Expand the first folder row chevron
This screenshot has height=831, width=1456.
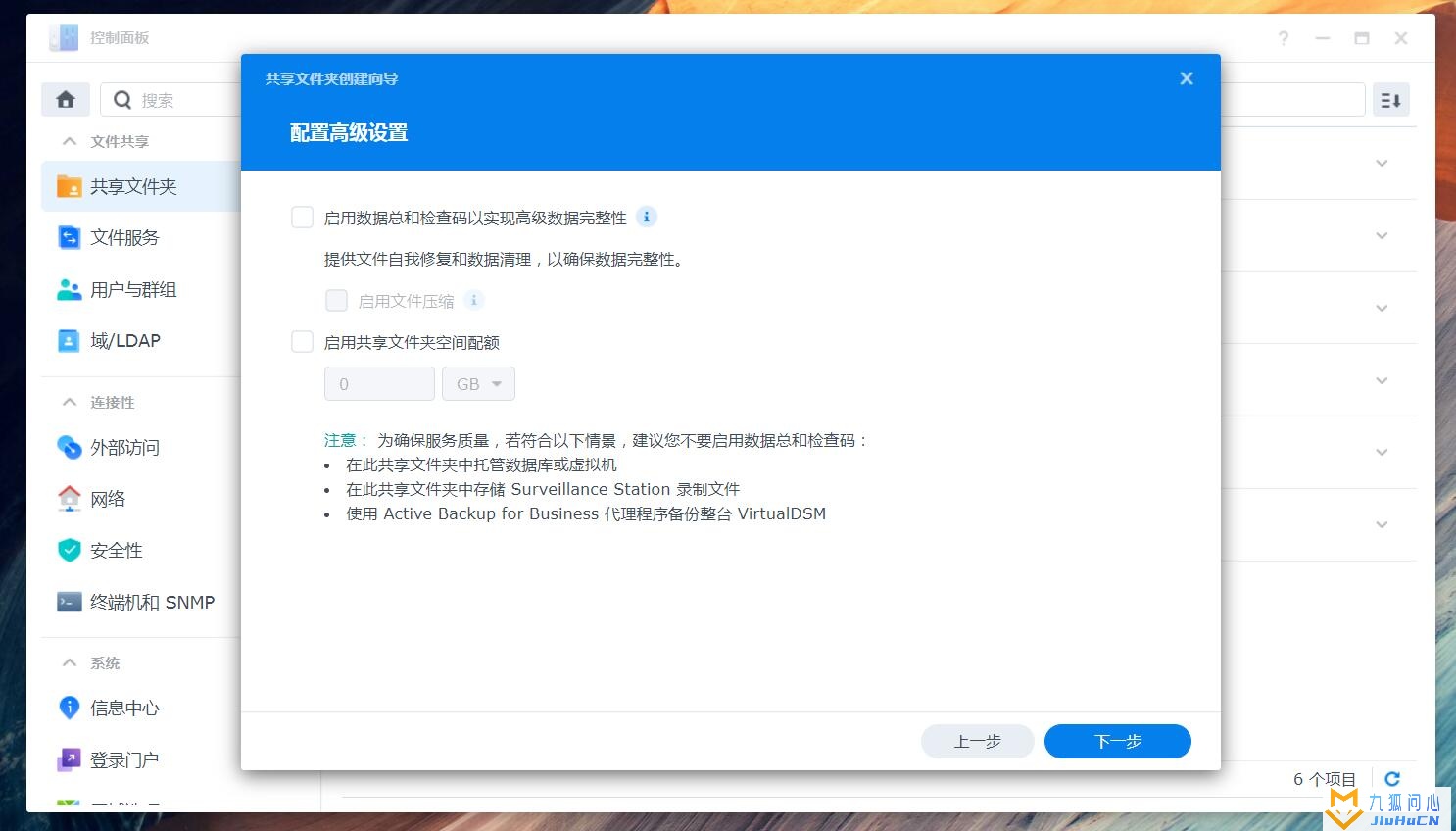pyautogui.click(x=1382, y=163)
